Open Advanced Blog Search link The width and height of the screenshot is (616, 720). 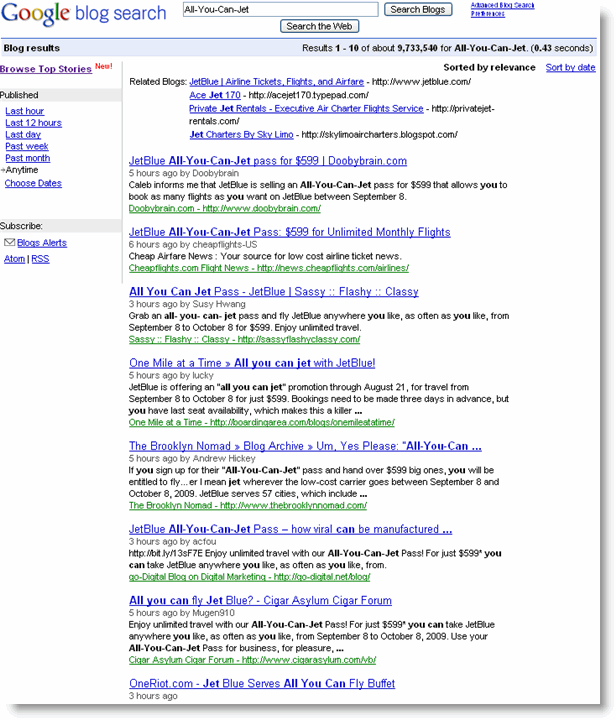(x=502, y=5)
